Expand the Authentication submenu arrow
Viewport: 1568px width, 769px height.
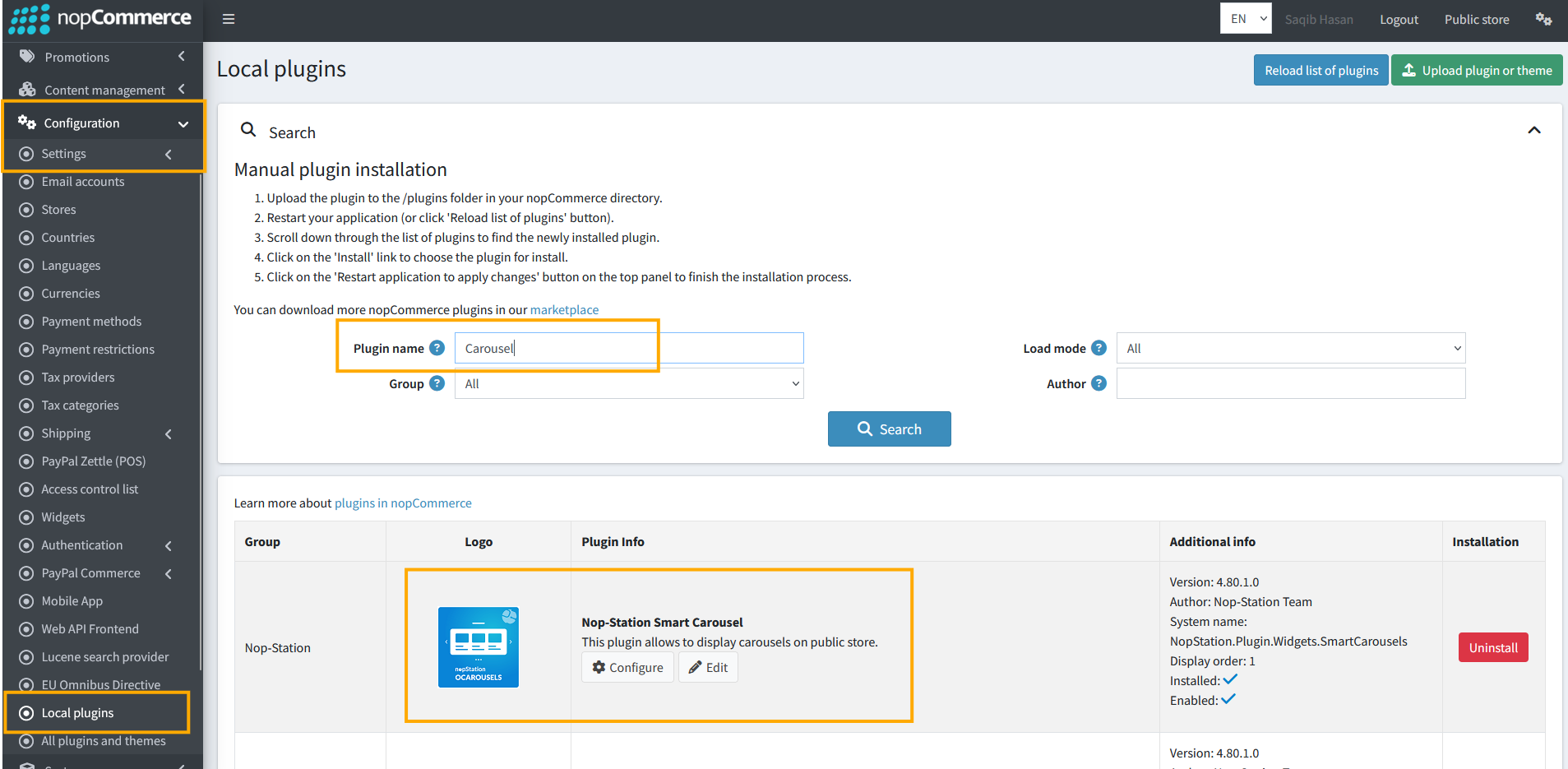[x=169, y=546]
